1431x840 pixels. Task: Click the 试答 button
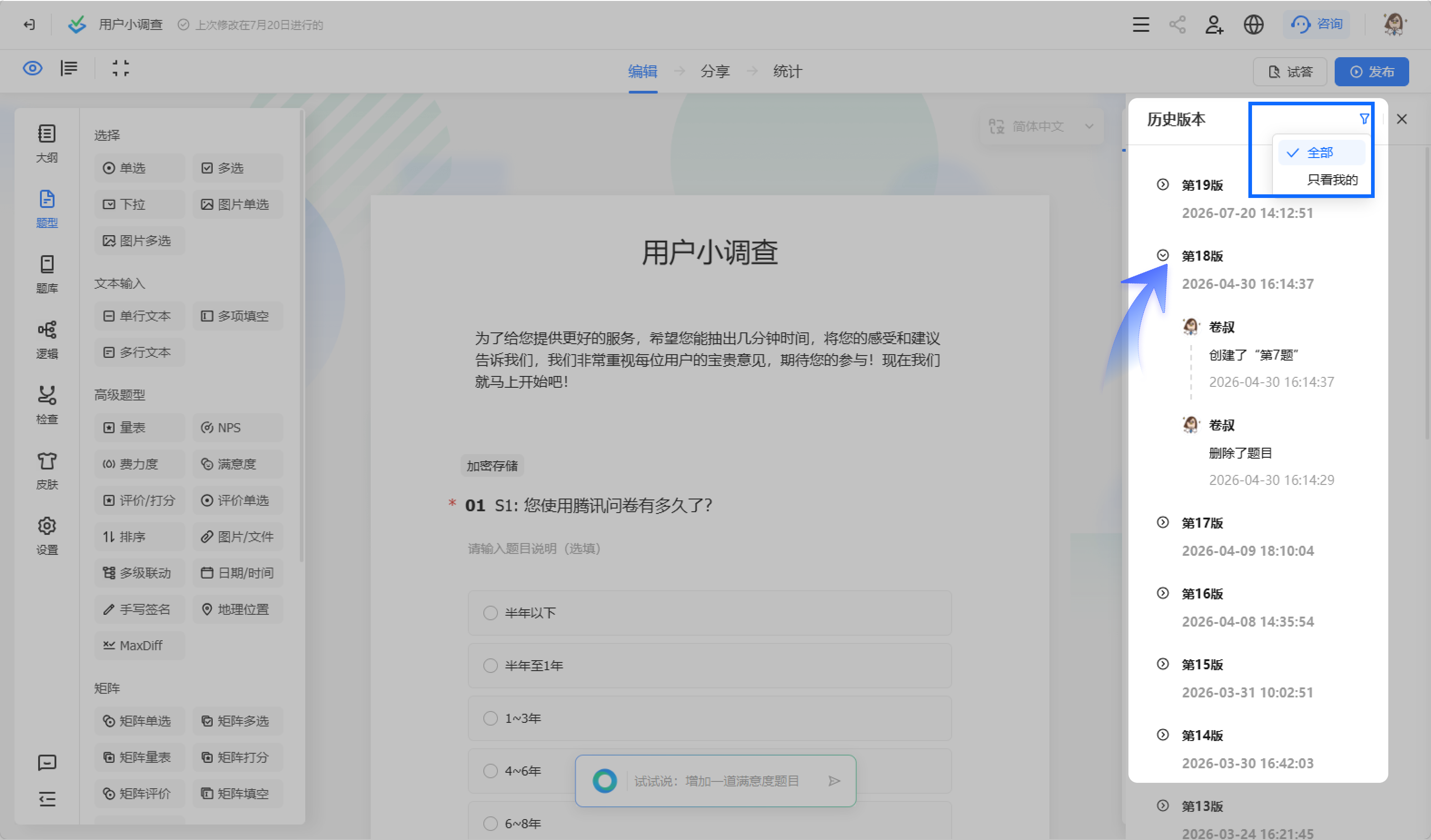tap(1290, 72)
